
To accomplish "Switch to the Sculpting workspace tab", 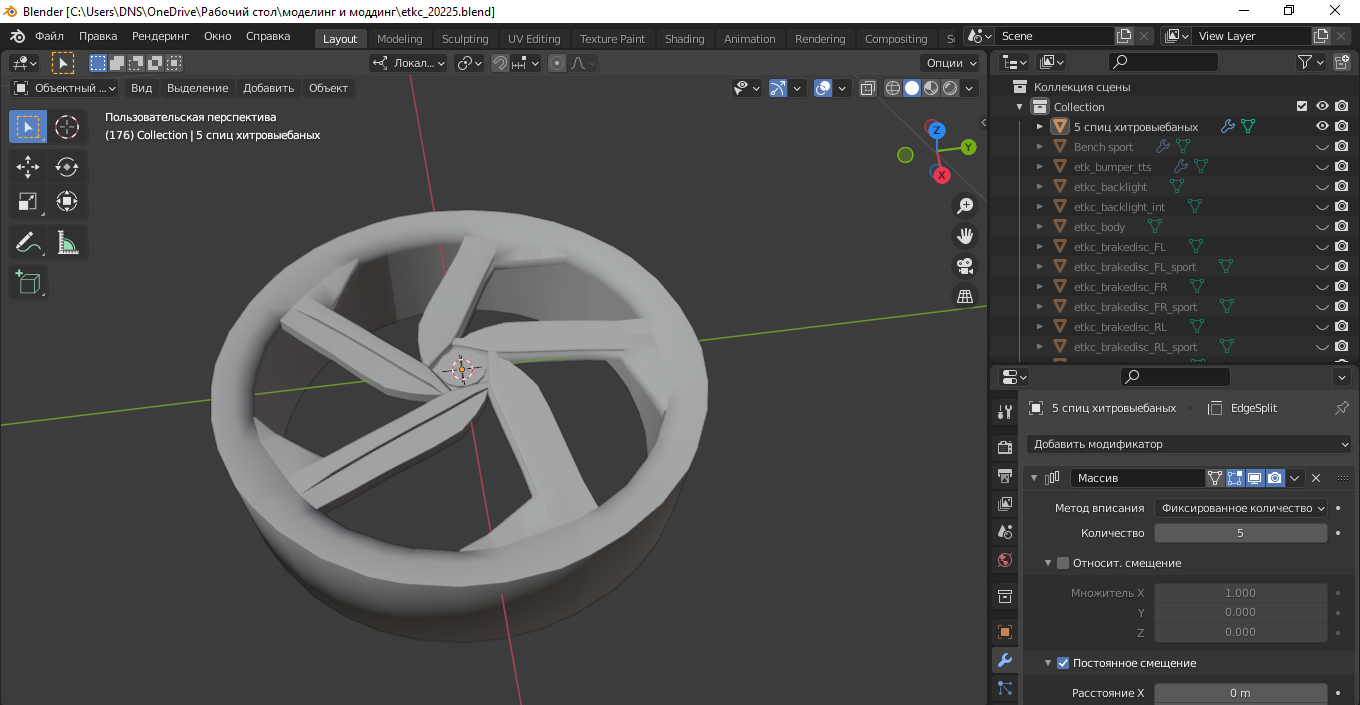I will (x=465, y=39).
